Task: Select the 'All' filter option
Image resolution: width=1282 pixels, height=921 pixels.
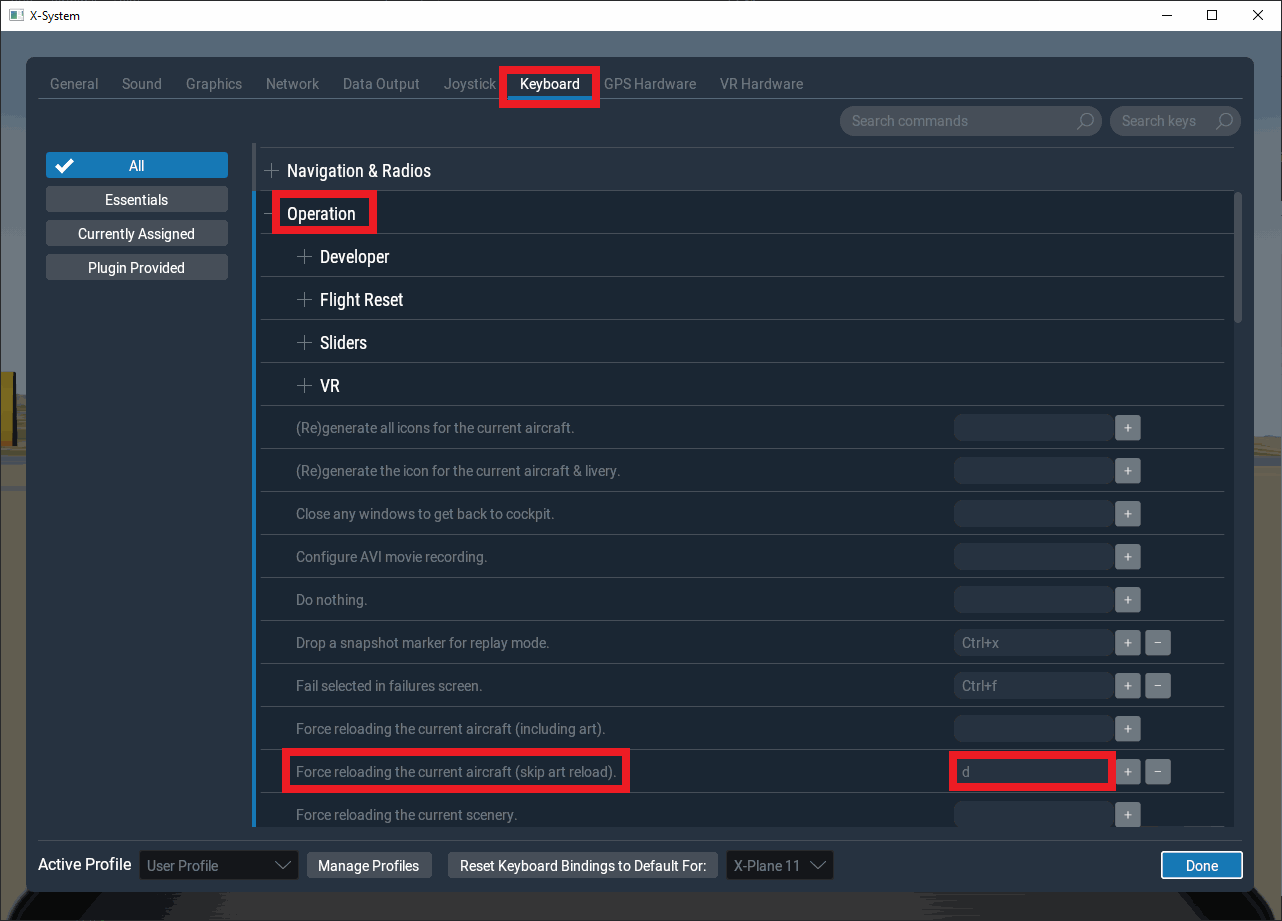Action: pos(137,166)
